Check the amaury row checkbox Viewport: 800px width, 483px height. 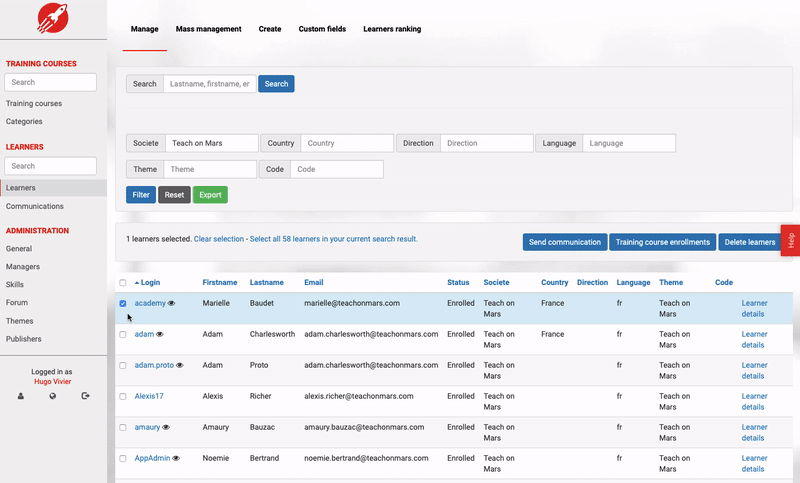(123, 427)
